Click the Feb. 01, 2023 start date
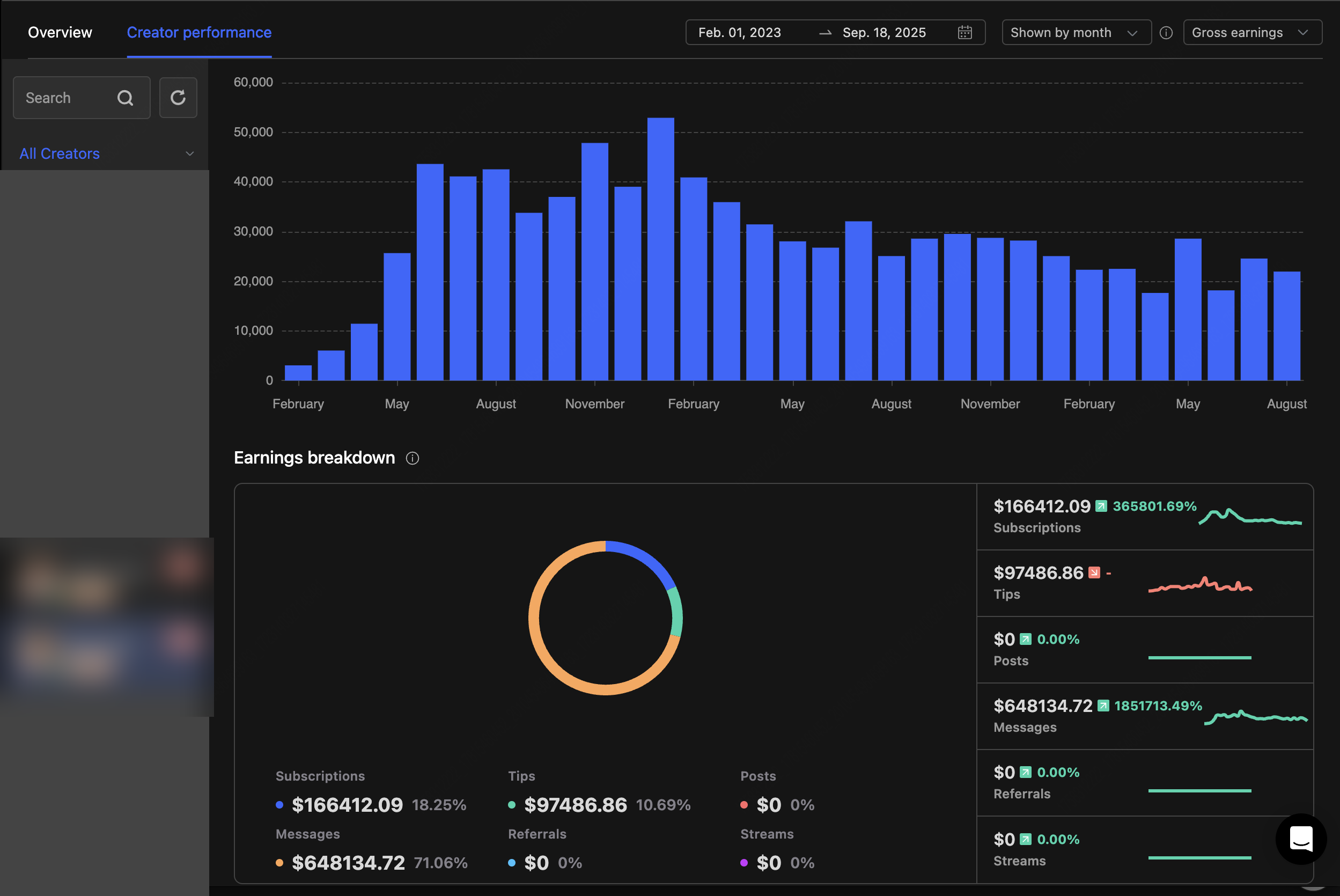1340x896 pixels. [740, 33]
